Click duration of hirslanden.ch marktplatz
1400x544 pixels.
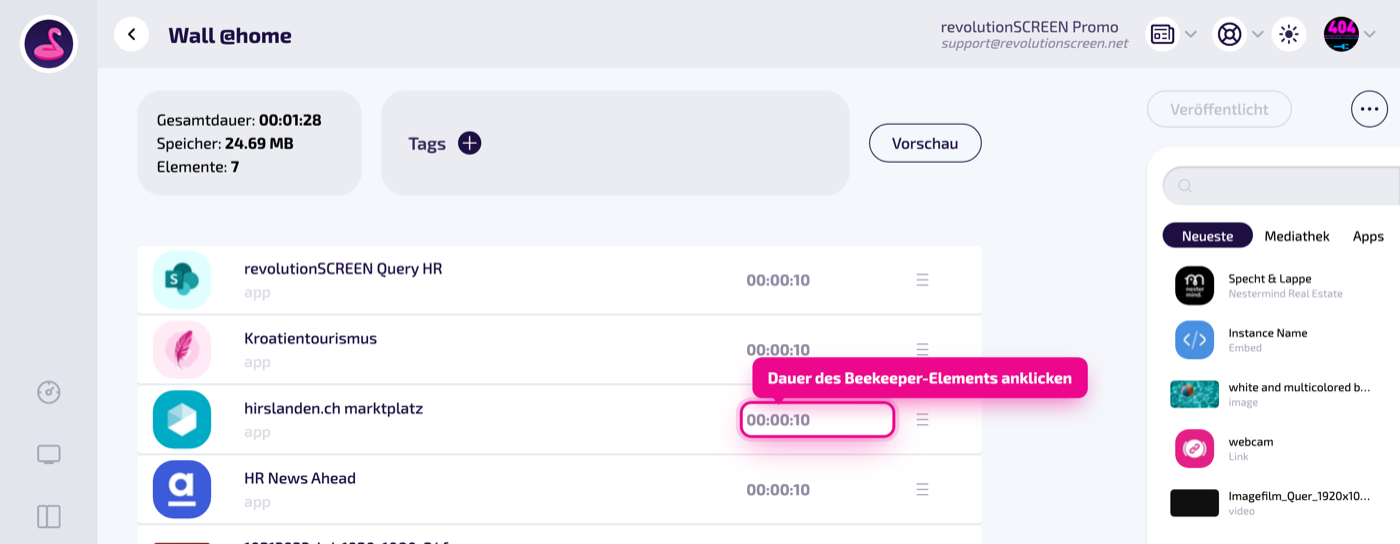[817, 420]
